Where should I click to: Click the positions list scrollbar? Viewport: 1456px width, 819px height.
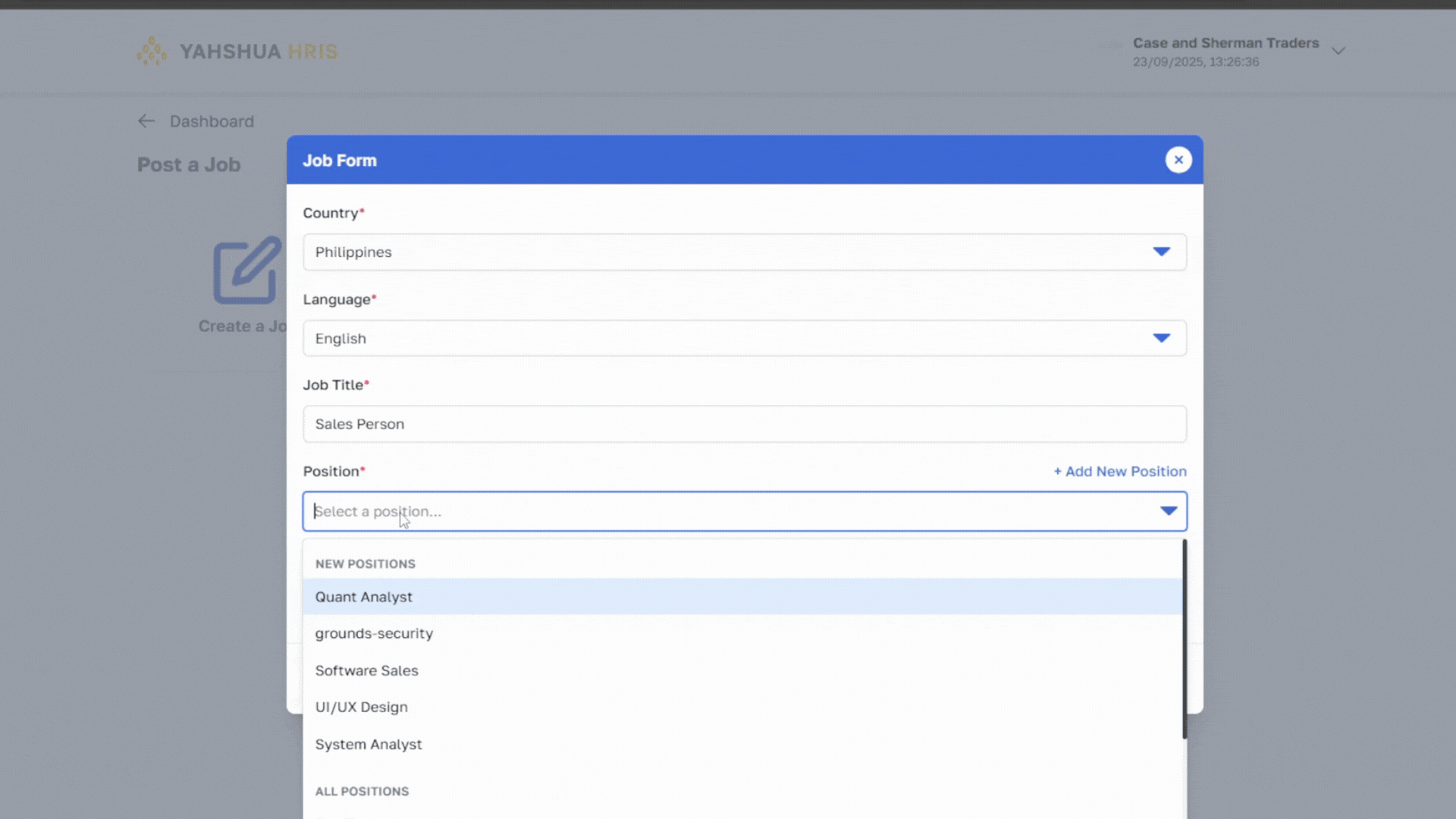pos(1184,639)
